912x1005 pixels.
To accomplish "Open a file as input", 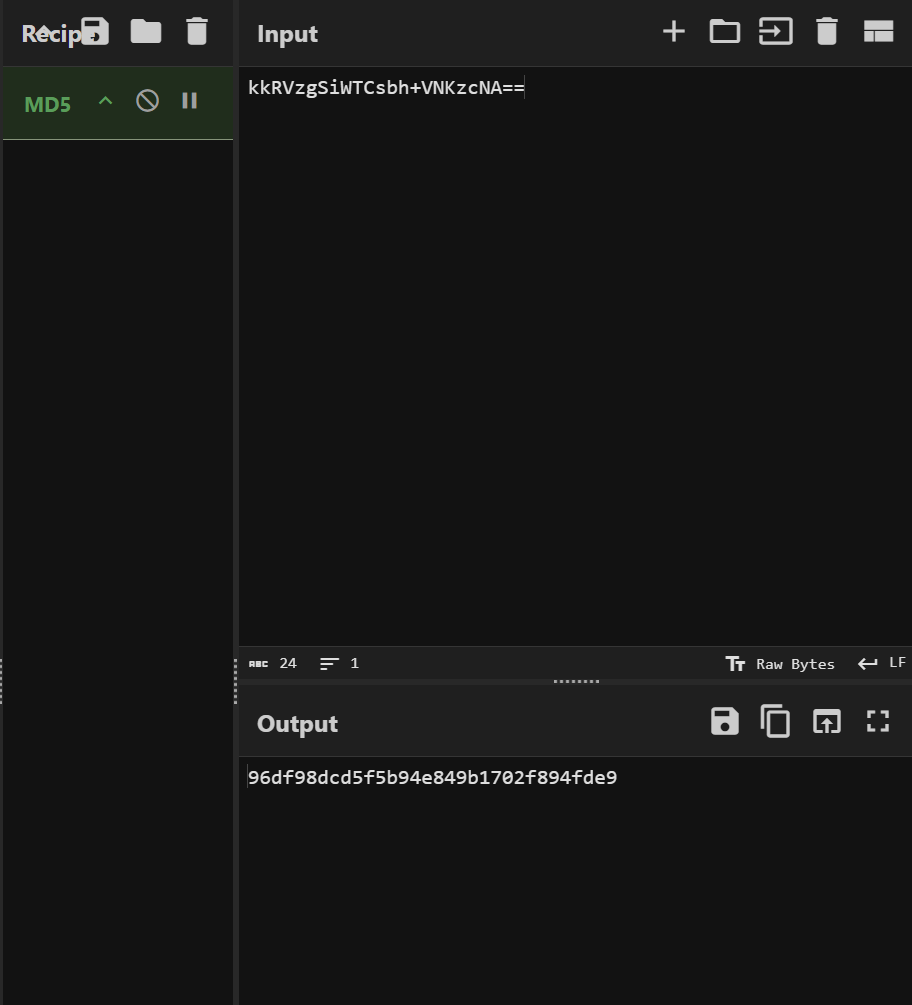I will click(x=775, y=32).
